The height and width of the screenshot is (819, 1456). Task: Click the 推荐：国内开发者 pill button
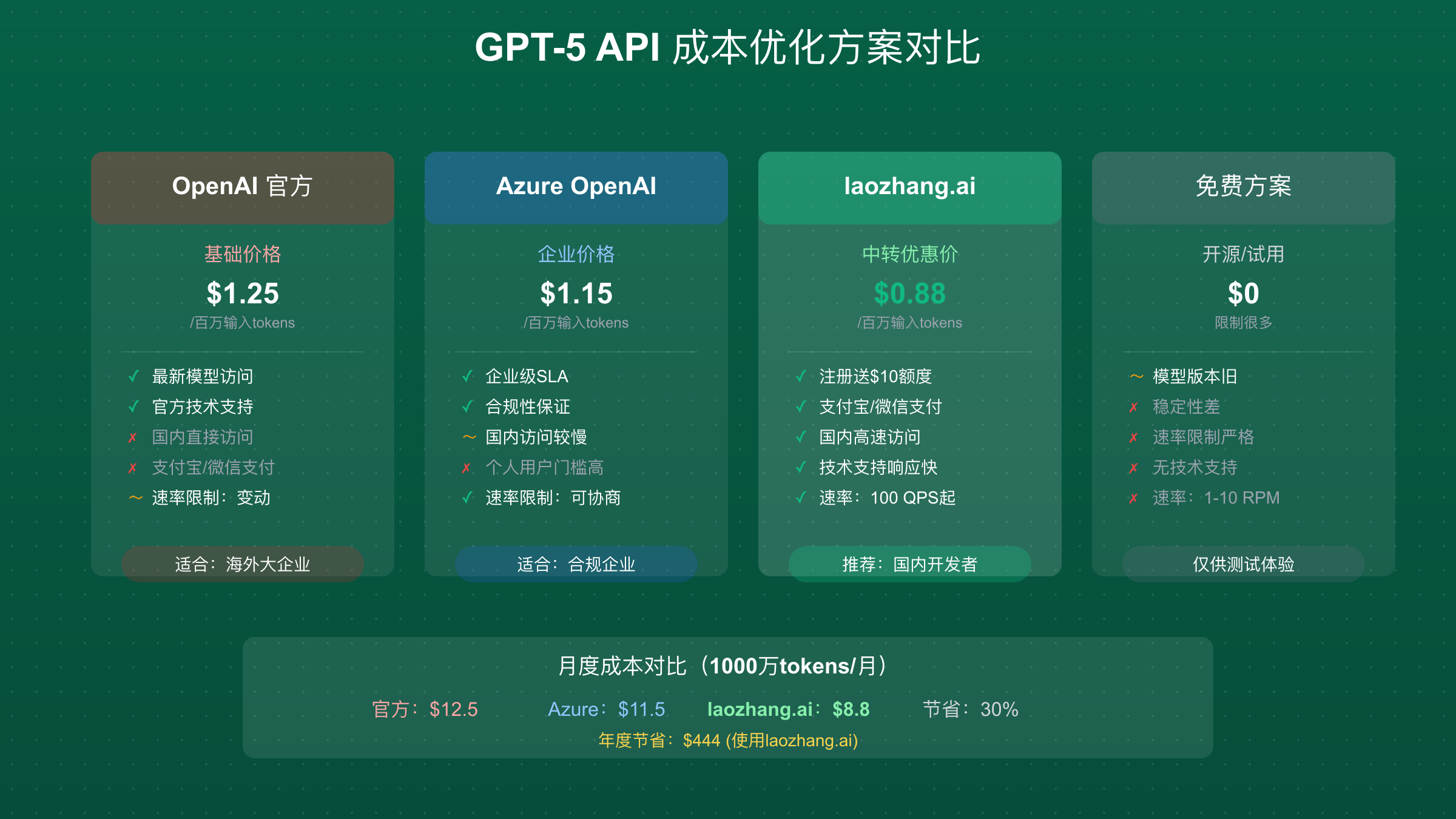pos(910,564)
